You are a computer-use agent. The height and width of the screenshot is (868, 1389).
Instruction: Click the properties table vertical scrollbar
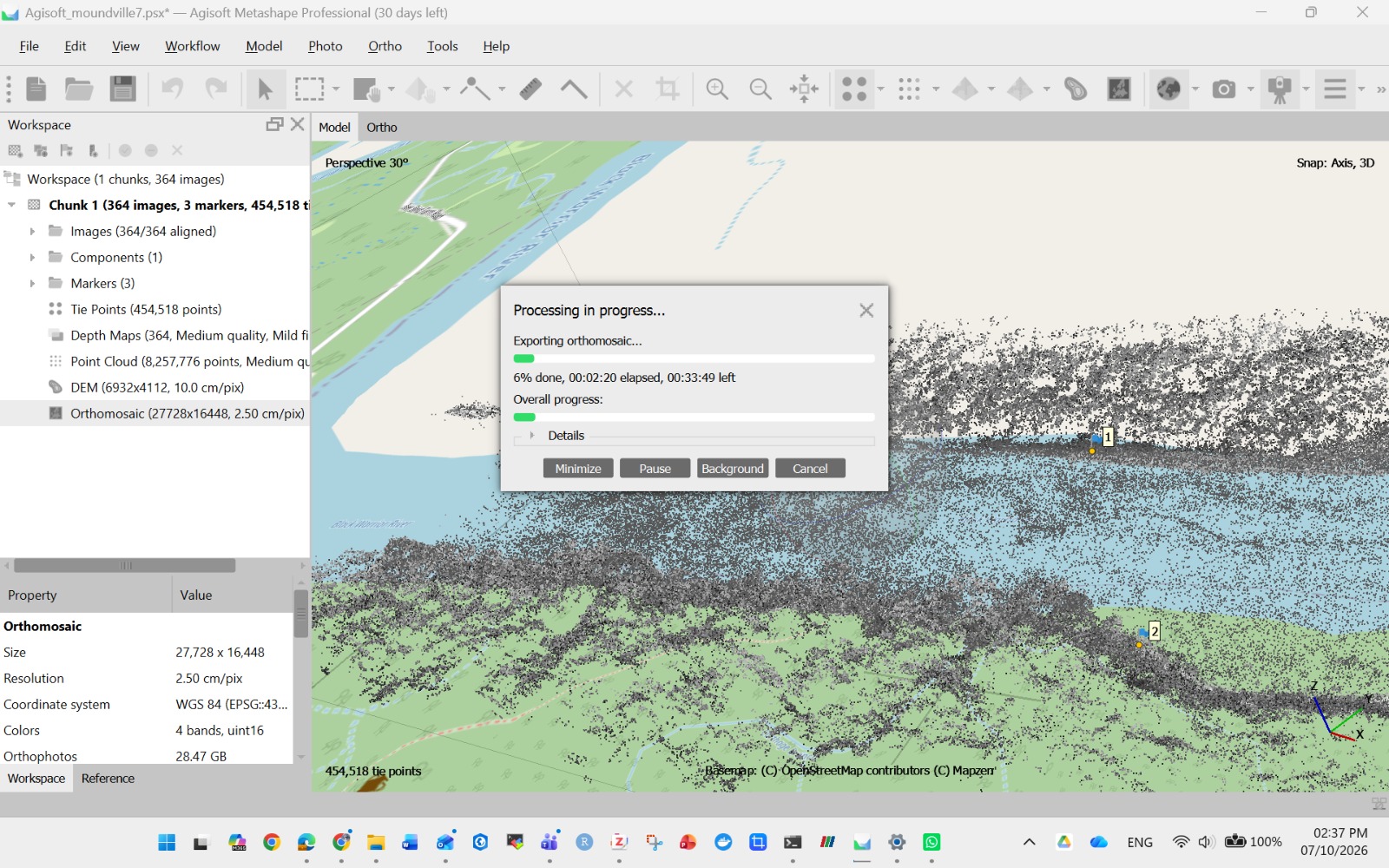tap(300, 614)
